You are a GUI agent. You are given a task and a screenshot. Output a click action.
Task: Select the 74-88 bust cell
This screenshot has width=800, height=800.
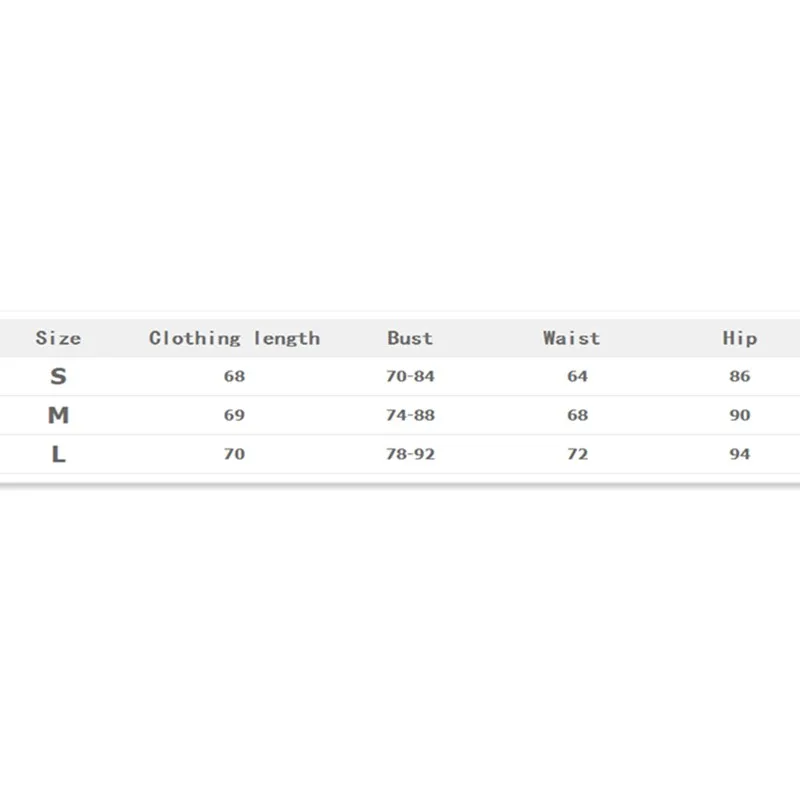[411, 416]
